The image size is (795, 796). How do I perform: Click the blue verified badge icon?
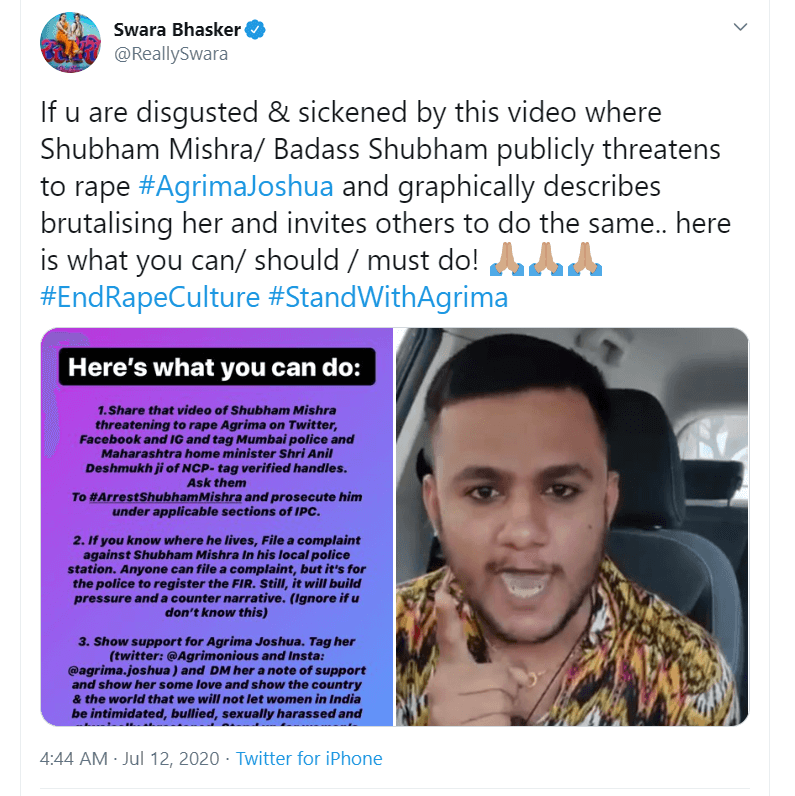pyautogui.click(x=255, y=30)
